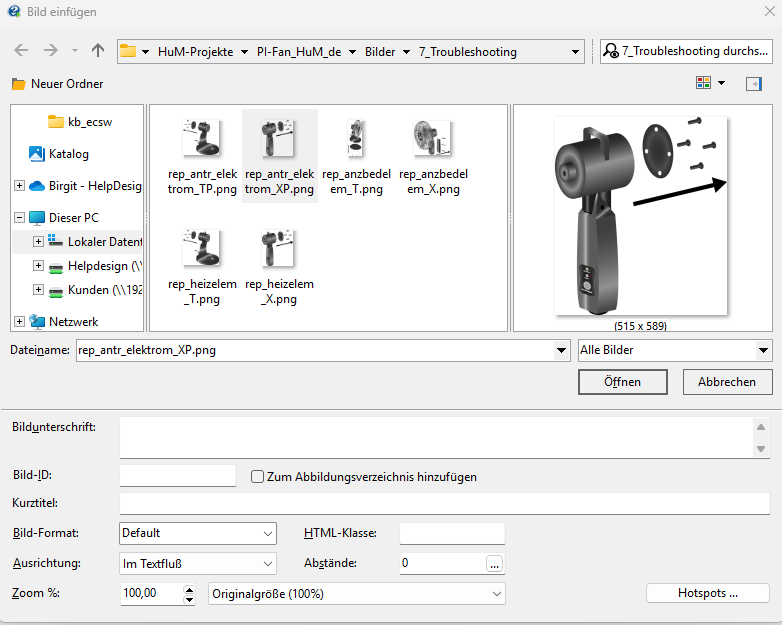Viewport: 782px width, 625px height.
Task: Toggle the preview pane icon
Action: pos(753,83)
